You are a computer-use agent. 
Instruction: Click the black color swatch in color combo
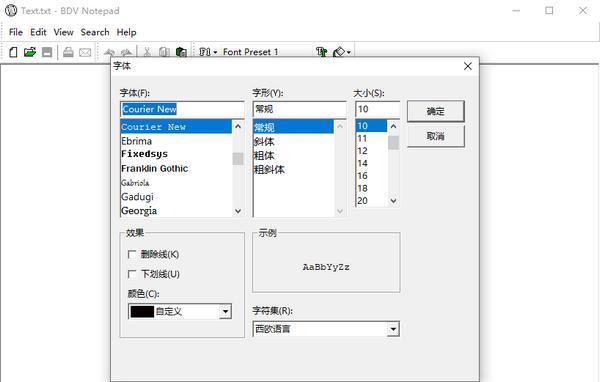pos(142,312)
